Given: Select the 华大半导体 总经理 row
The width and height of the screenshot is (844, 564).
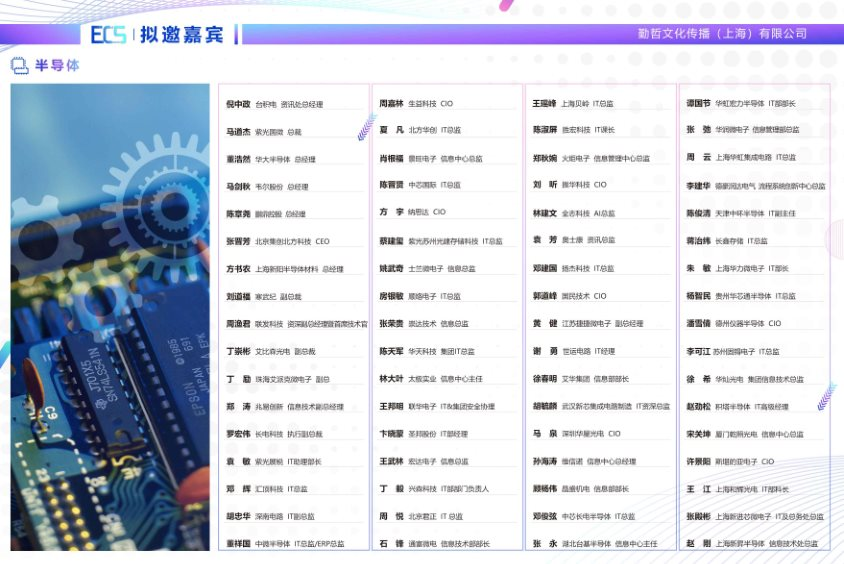Looking at the screenshot, I should click(271, 159).
